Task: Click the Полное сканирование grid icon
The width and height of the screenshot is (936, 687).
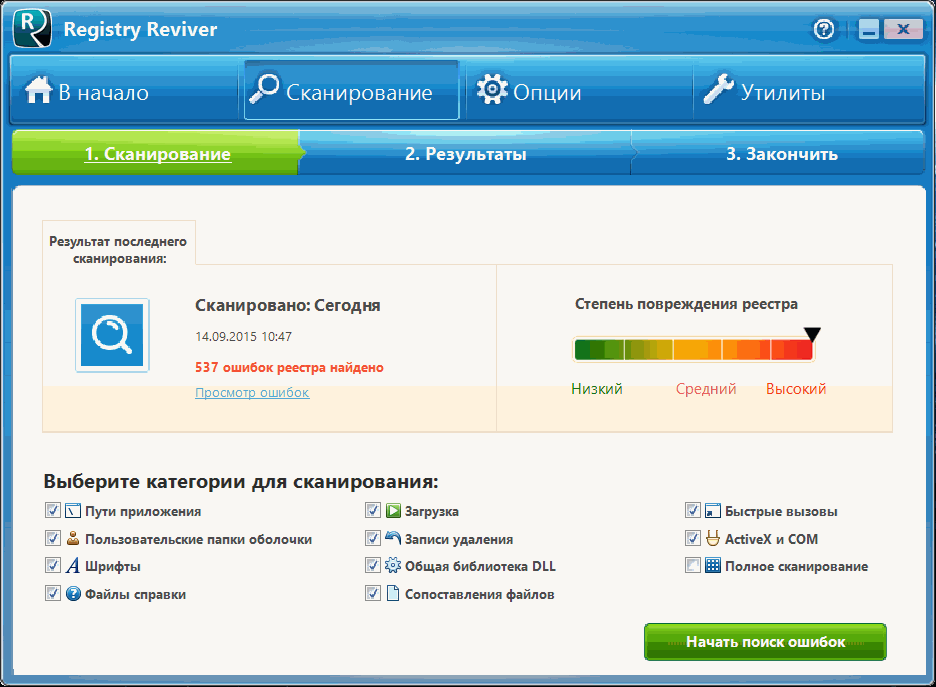Action: click(713, 565)
